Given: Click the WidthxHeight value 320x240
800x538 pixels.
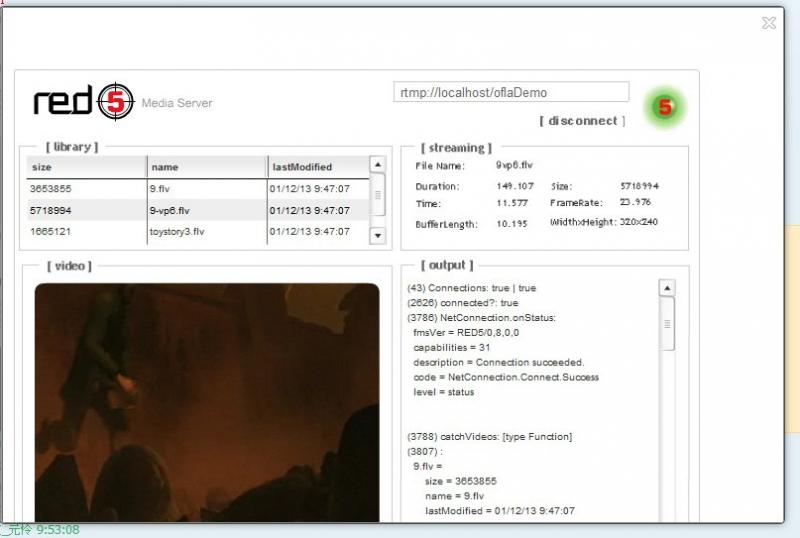Looking at the screenshot, I should click(x=638, y=222).
